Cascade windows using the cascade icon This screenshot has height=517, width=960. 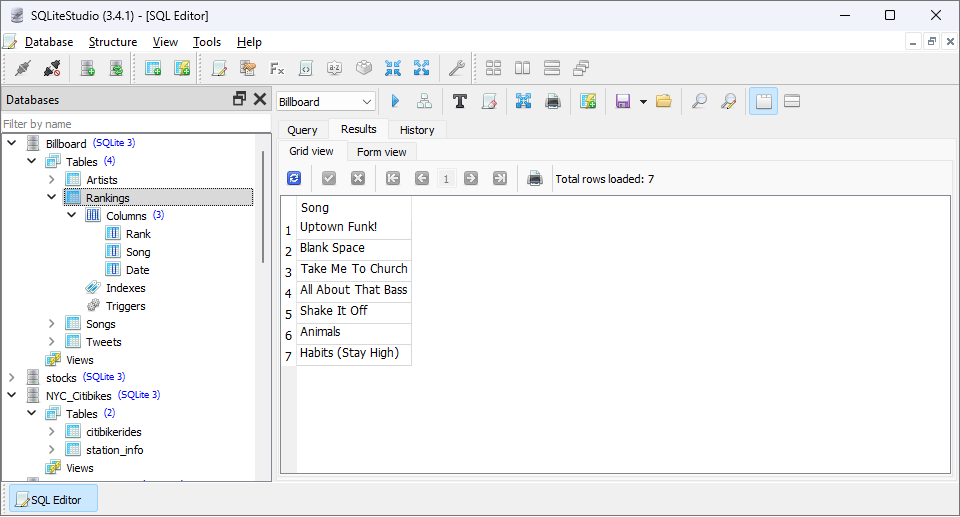tap(581, 68)
